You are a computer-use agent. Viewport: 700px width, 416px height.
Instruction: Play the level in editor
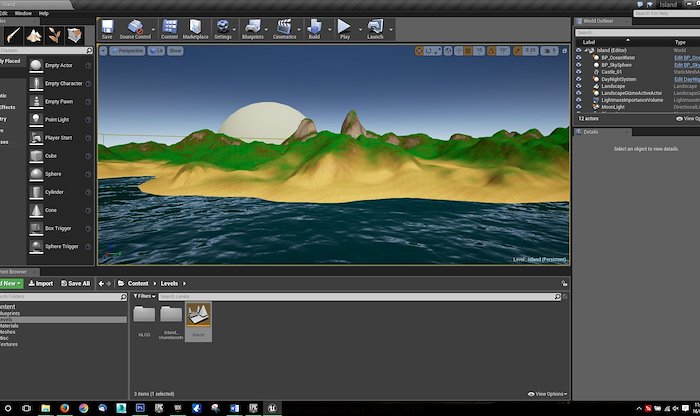coord(344,29)
